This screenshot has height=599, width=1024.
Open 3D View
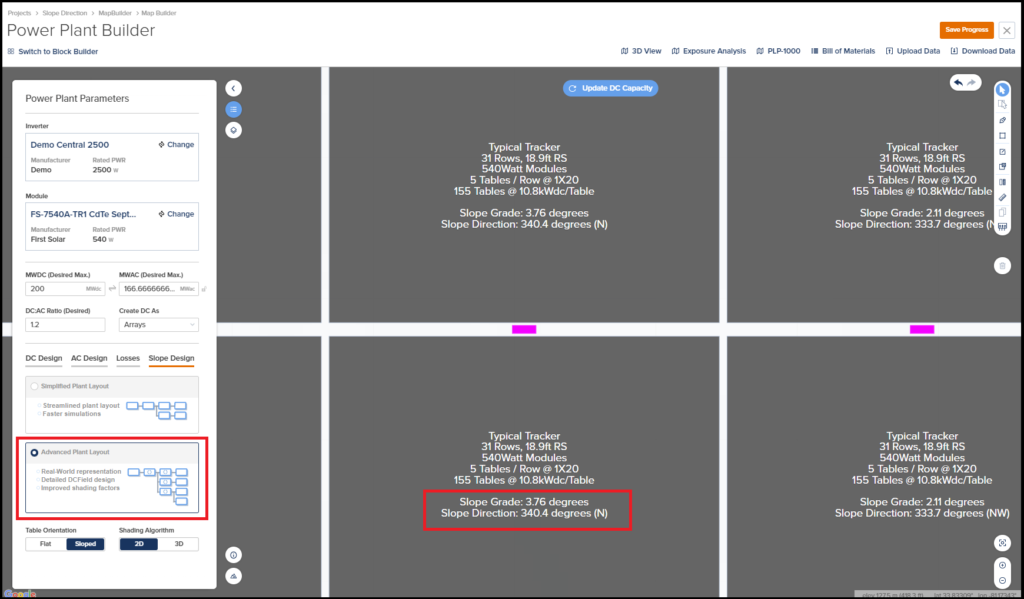(641, 51)
